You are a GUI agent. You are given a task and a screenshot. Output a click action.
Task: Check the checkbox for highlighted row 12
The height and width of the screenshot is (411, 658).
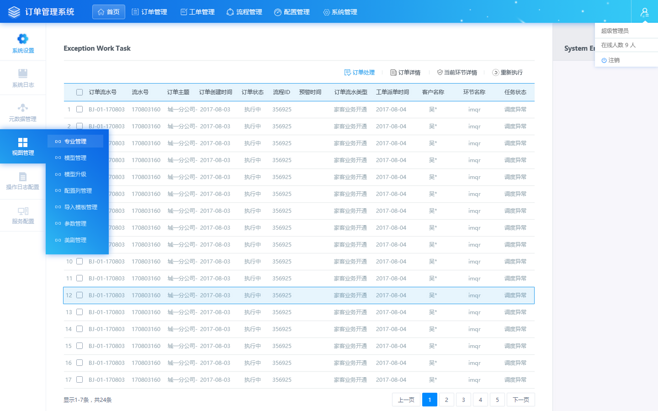(x=79, y=295)
